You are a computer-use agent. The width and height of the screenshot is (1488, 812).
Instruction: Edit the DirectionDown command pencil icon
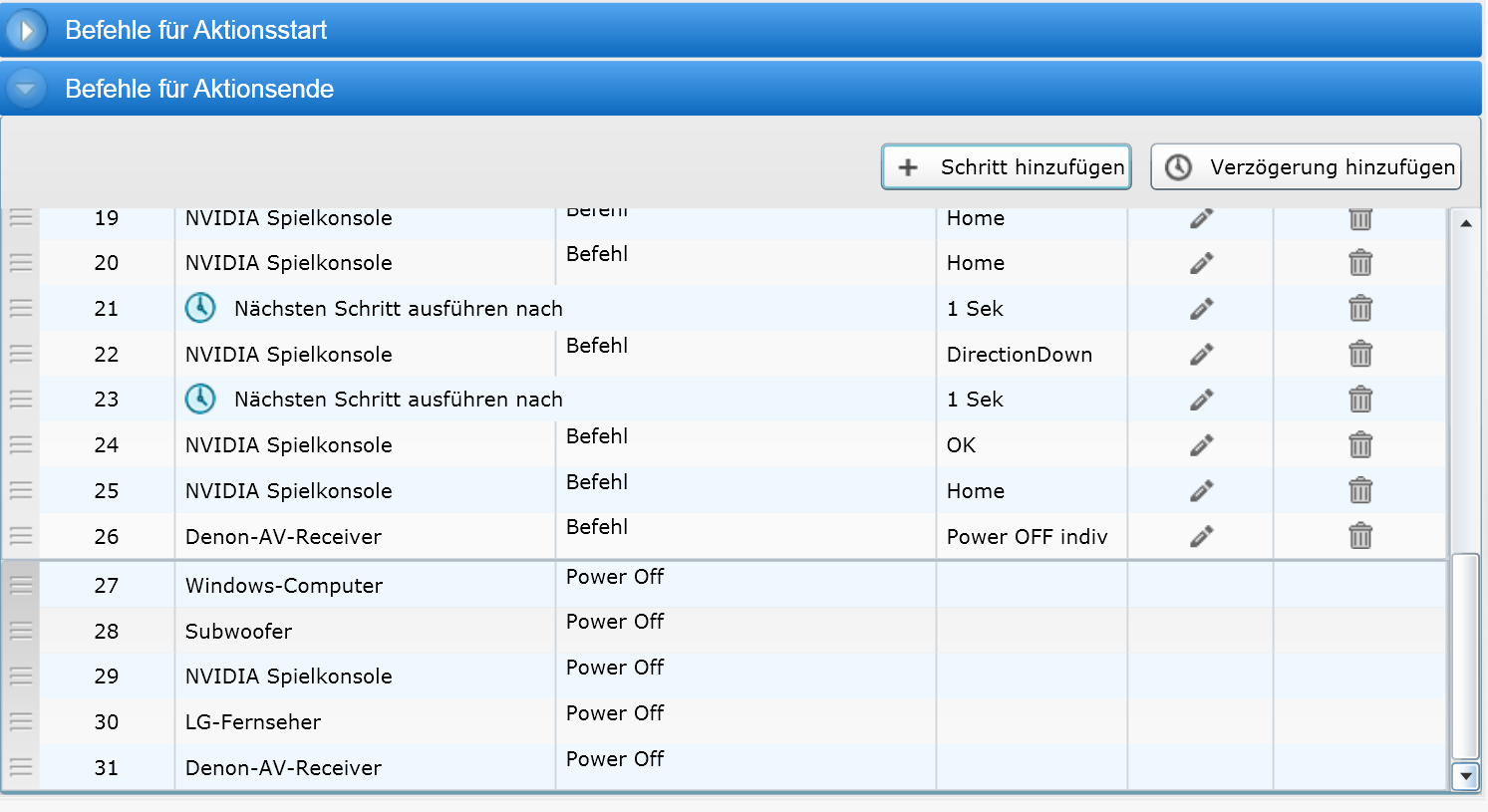tap(1201, 354)
